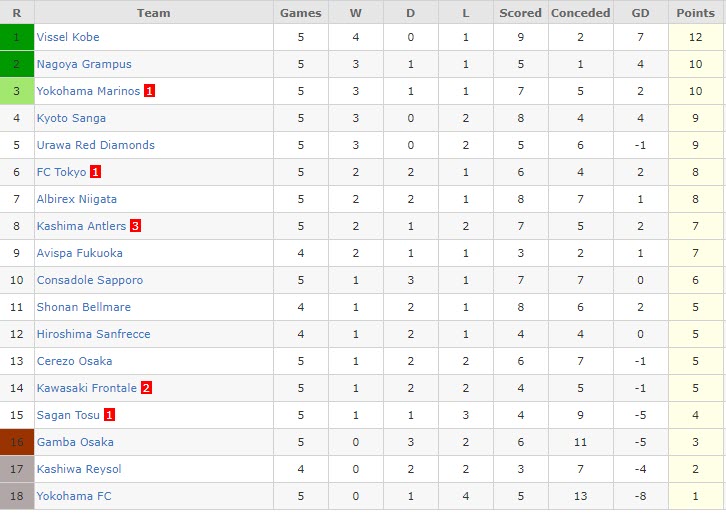Go to Kyoto Sanga team link
726x515 pixels.
[x=71, y=118]
